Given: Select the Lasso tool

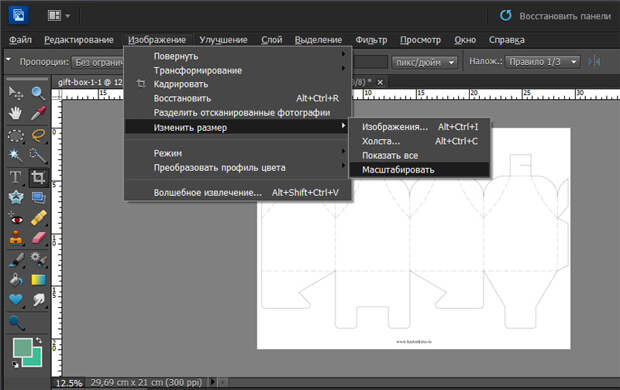Looking at the screenshot, I should click(x=38, y=136).
